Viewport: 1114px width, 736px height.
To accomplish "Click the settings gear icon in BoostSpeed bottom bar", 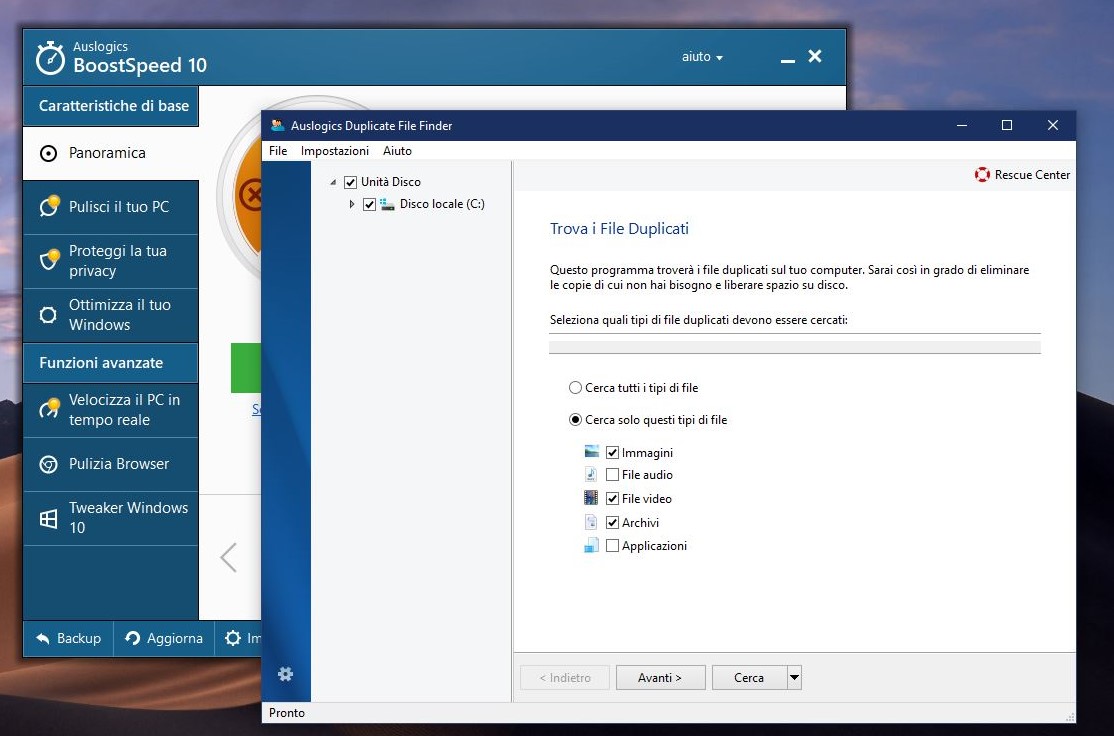I will (x=233, y=638).
